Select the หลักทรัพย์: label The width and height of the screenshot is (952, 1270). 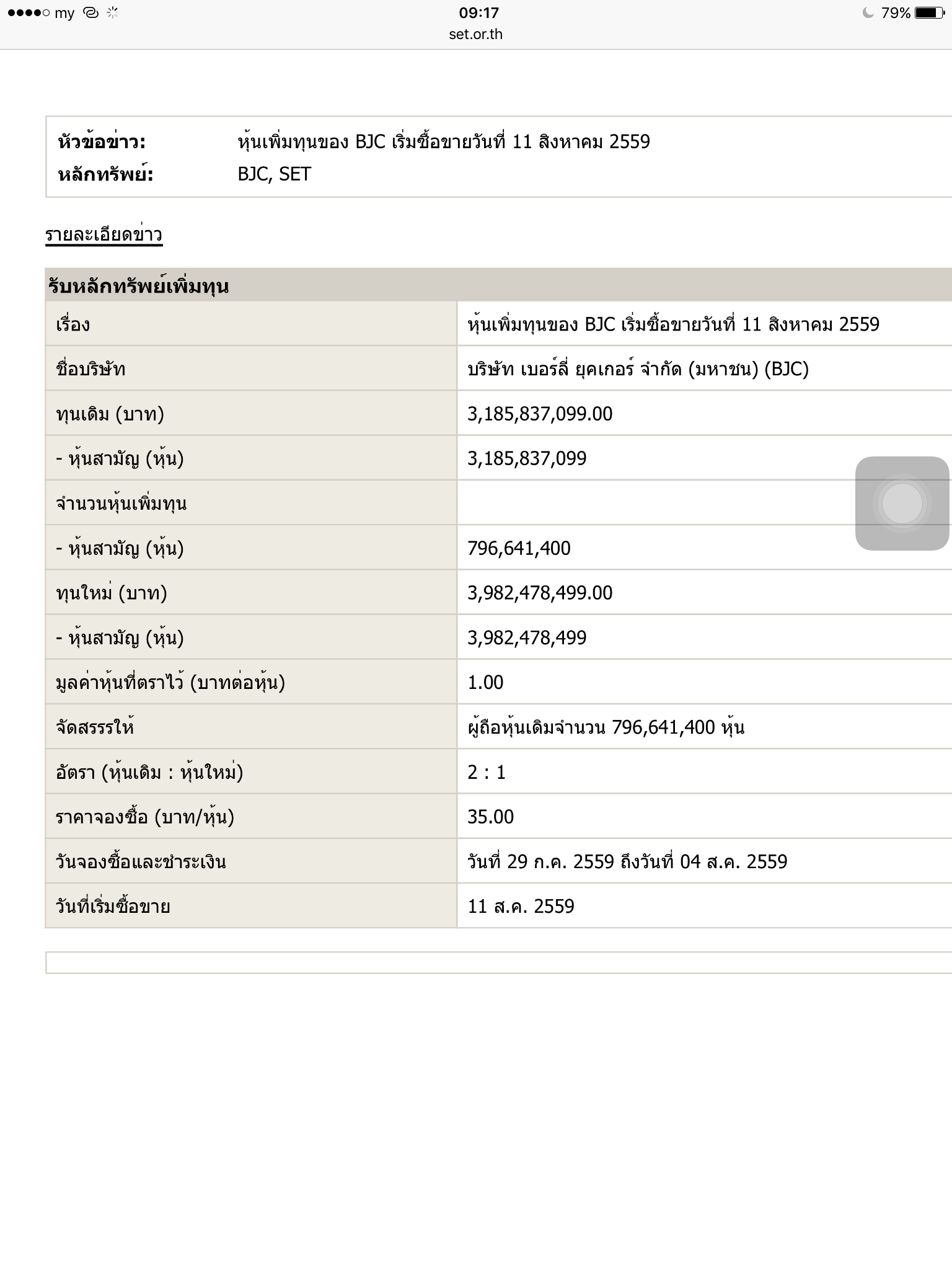point(105,174)
